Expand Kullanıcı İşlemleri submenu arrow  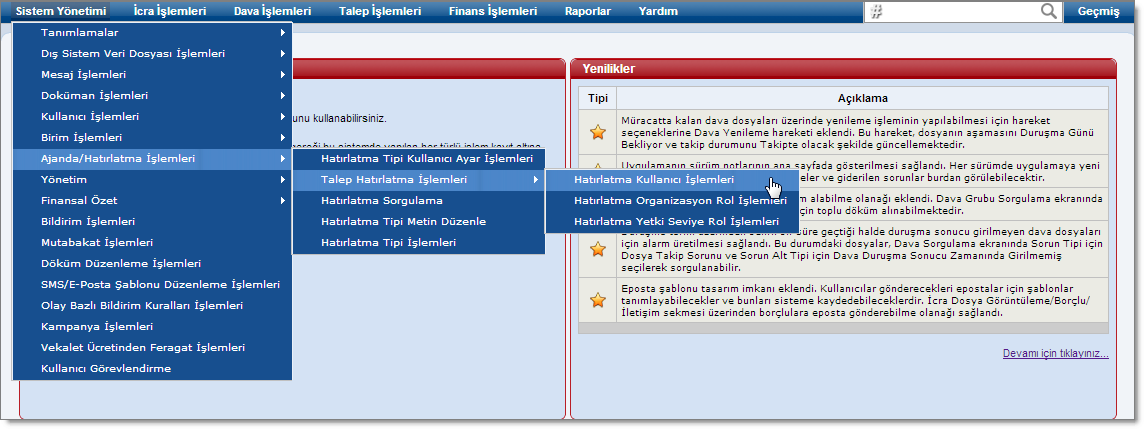[282, 117]
